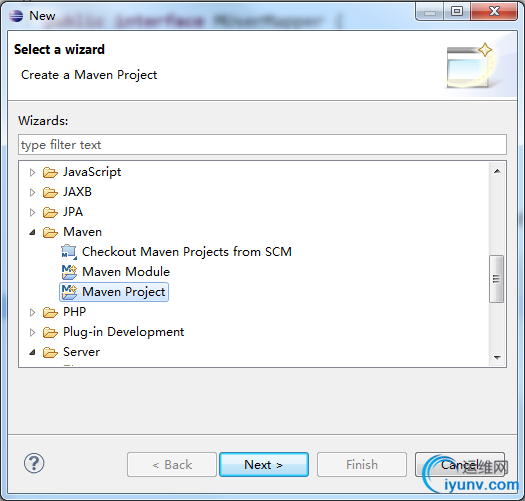The height and width of the screenshot is (501, 525).
Task: Expand the JPA category arrow
Action: point(32,212)
